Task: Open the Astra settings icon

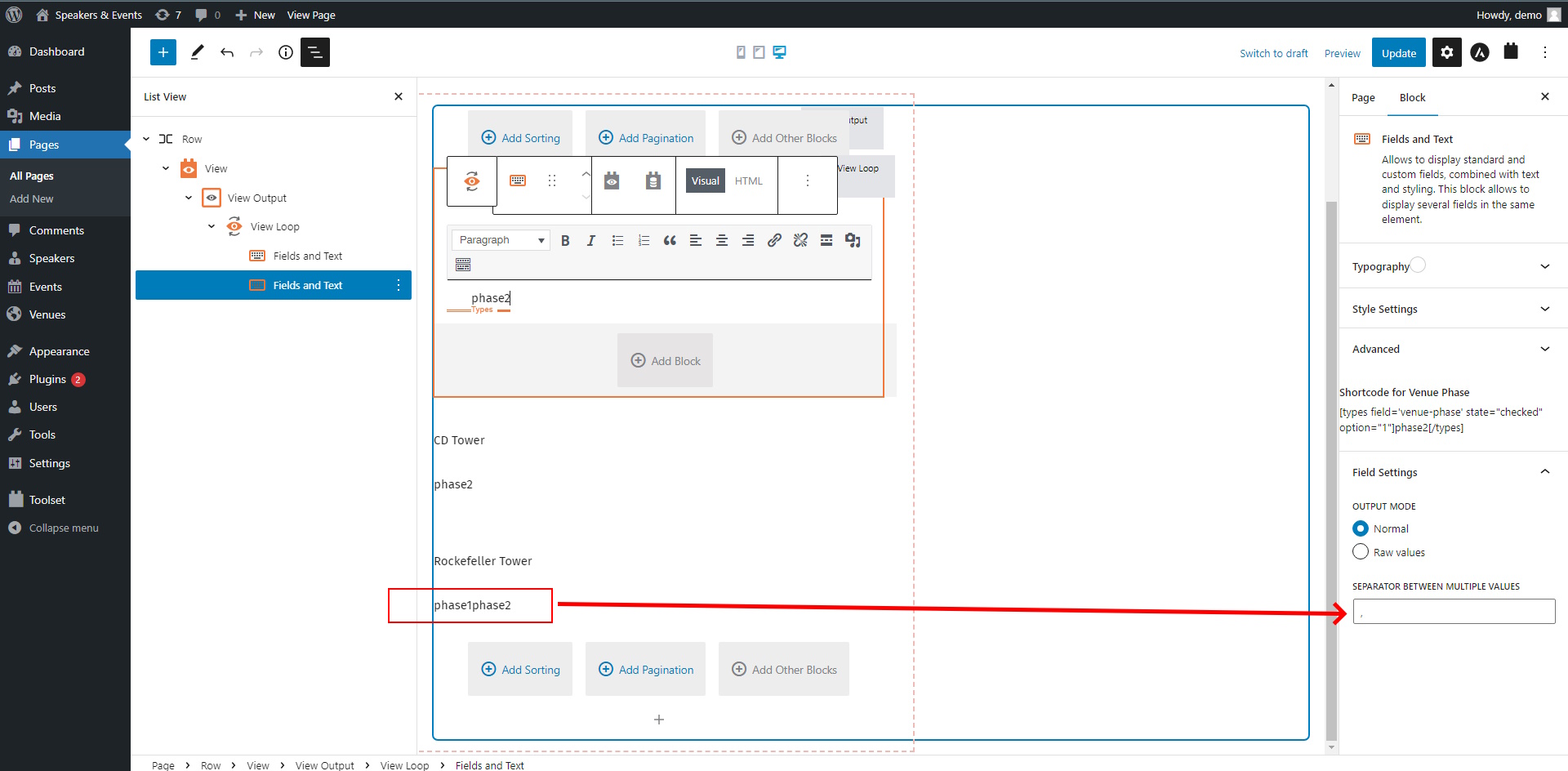Action: click(x=1480, y=52)
